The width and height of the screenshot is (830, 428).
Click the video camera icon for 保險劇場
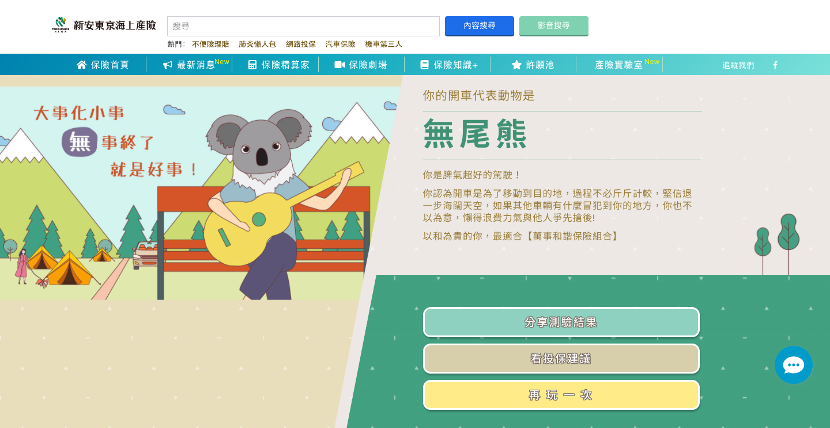(x=339, y=65)
